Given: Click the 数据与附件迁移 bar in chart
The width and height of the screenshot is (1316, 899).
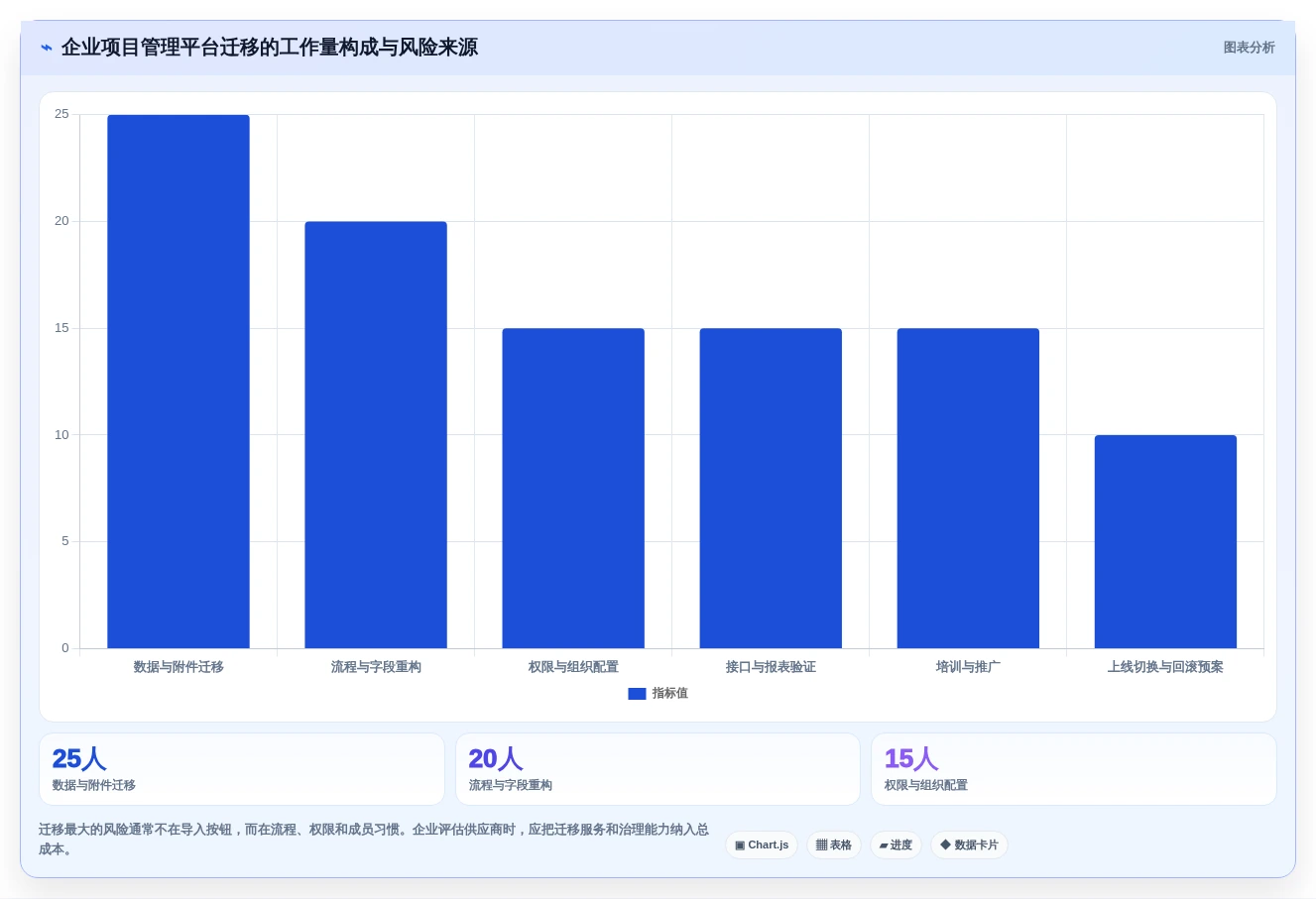Looking at the screenshot, I should [x=179, y=382].
